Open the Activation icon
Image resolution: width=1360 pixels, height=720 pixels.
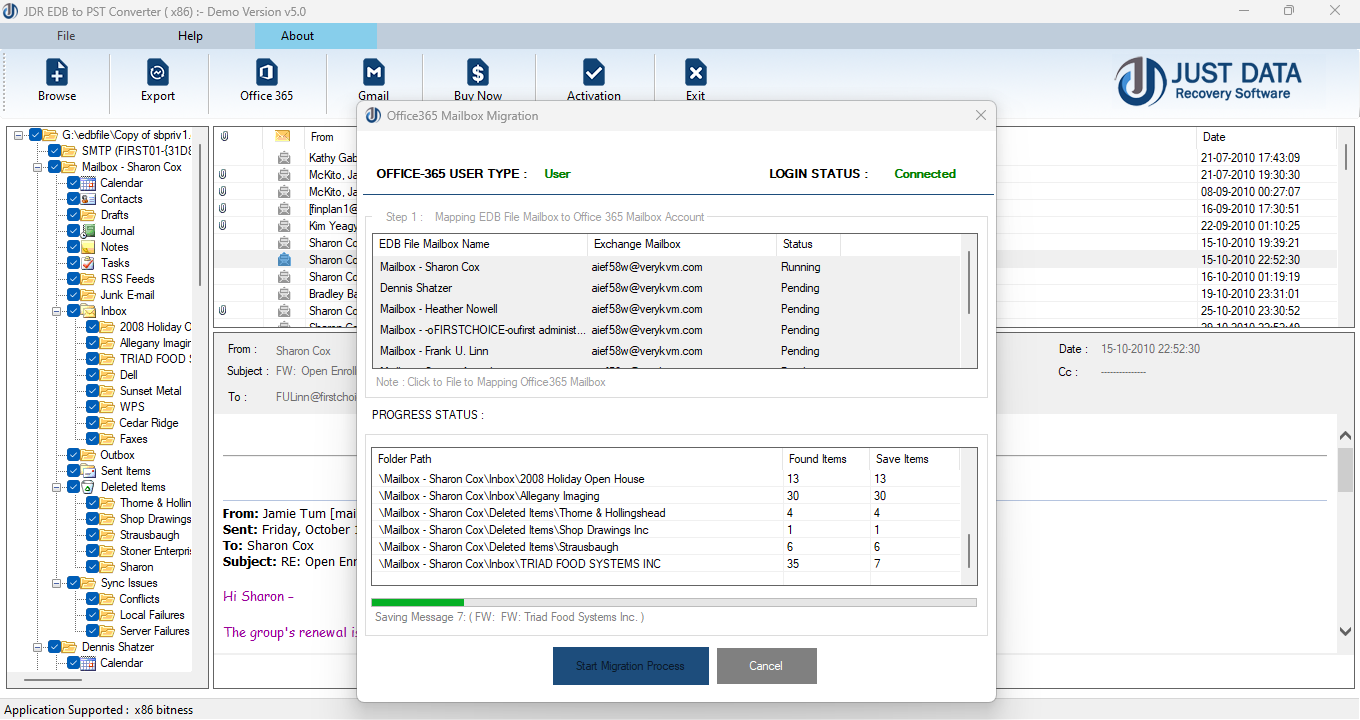tap(594, 80)
